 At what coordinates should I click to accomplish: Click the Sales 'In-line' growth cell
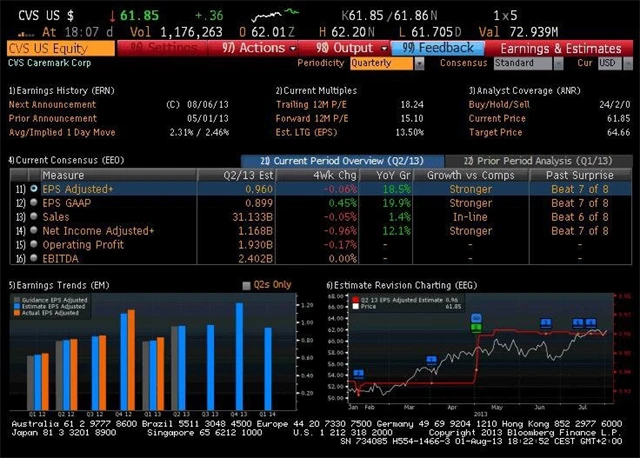[x=470, y=217]
